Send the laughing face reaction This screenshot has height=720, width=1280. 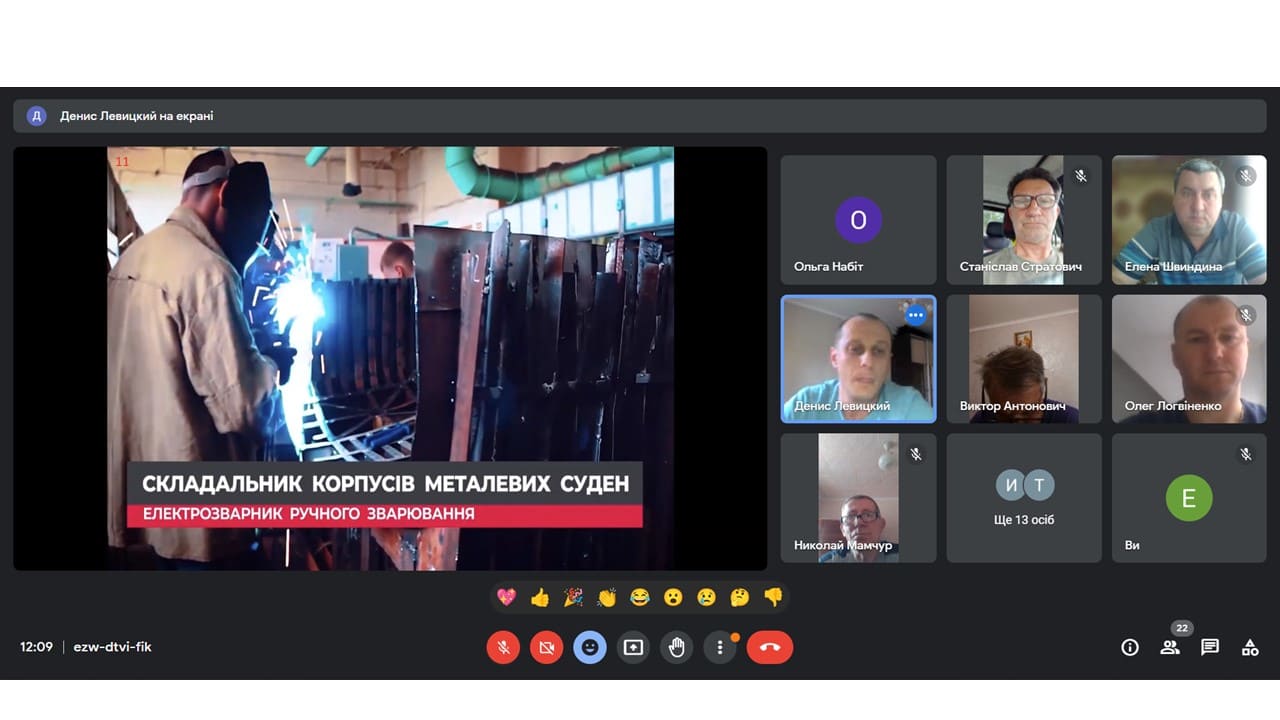click(640, 597)
